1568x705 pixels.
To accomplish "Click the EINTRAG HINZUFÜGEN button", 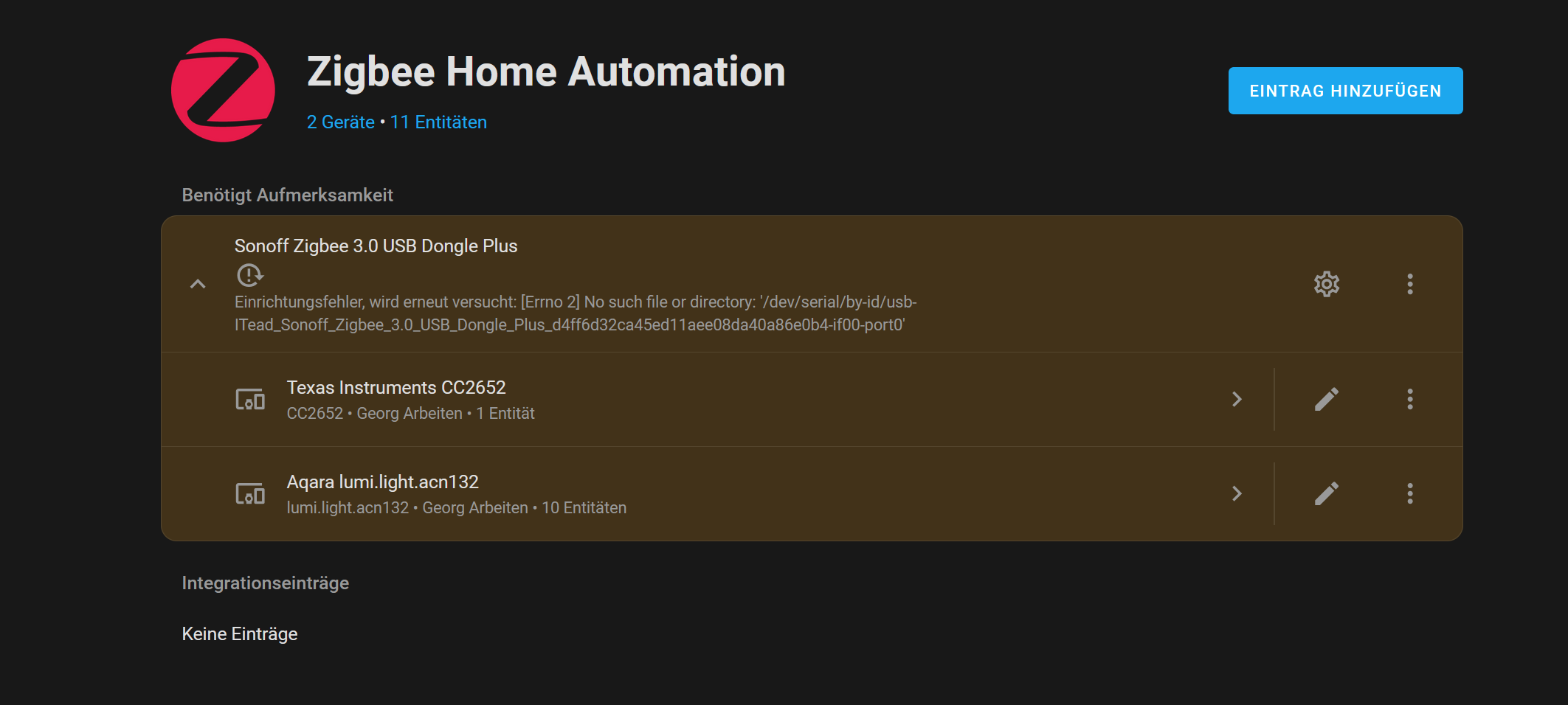I will (x=1345, y=91).
